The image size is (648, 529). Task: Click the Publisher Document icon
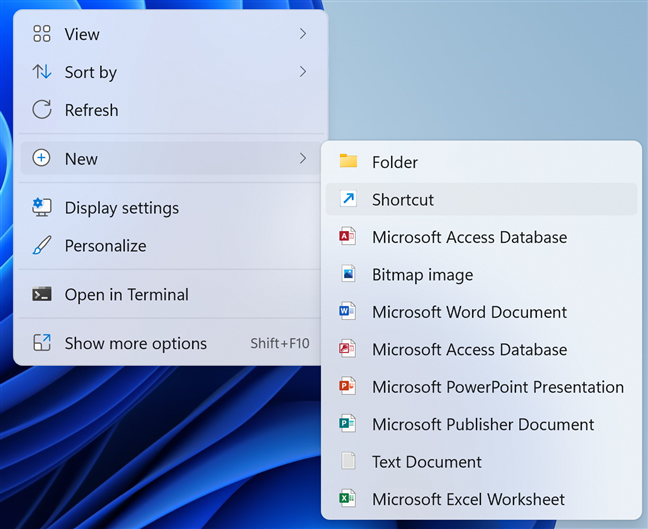pyautogui.click(x=347, y=424)
